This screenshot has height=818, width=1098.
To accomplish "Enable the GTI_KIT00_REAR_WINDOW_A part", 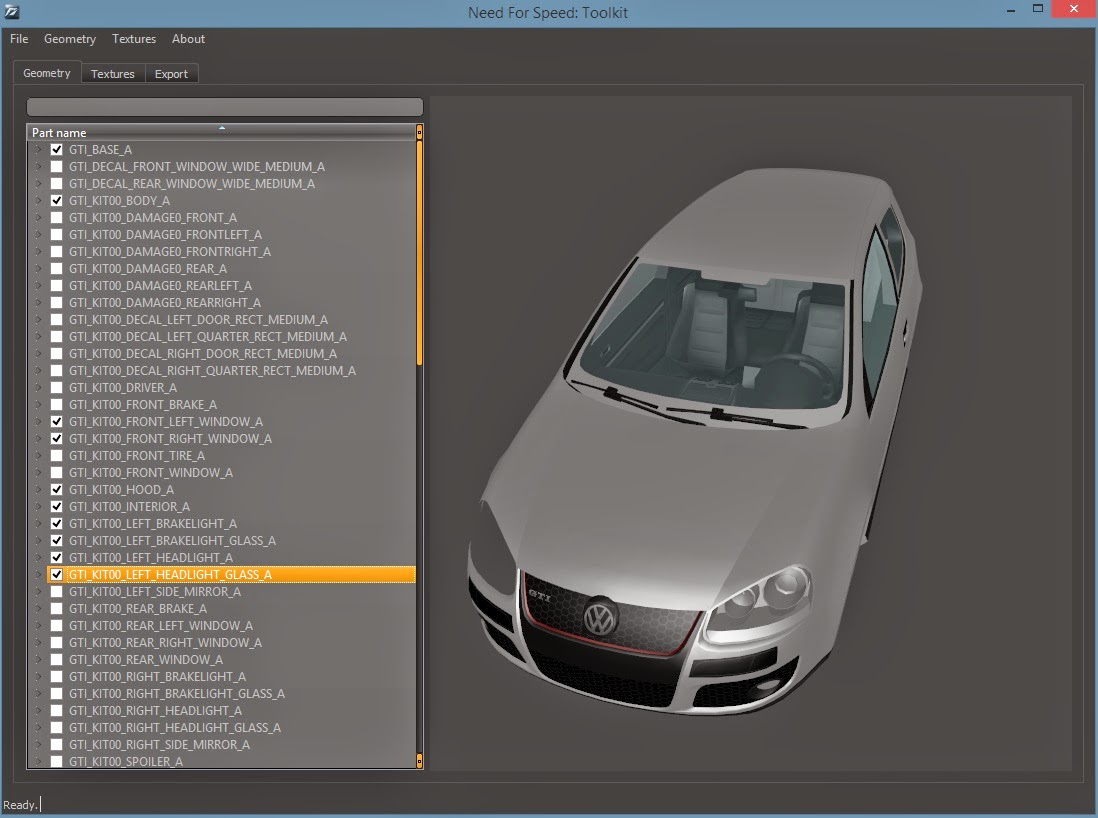I will point(56,659).
